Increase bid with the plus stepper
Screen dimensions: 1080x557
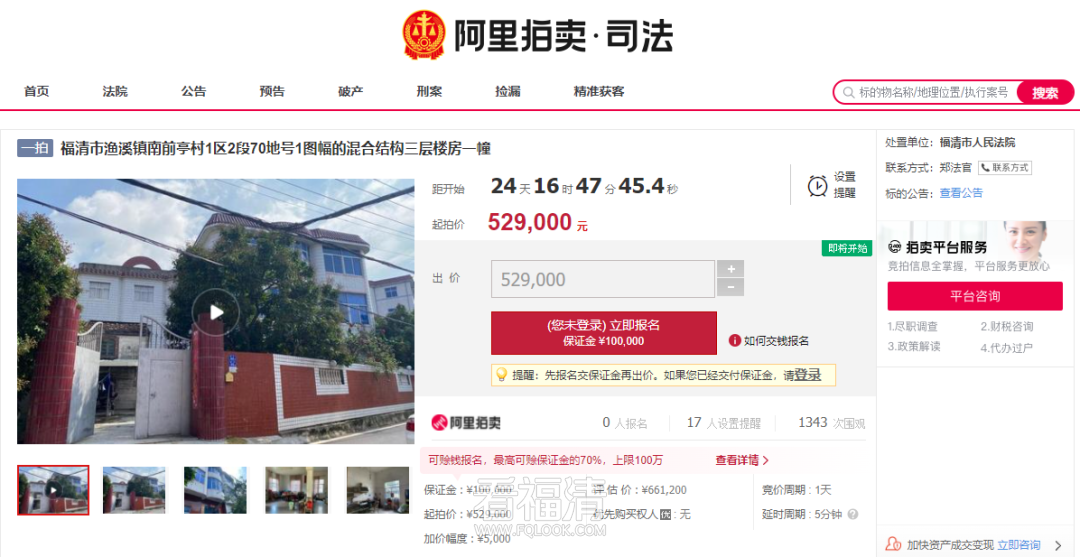click(x=730, y=269)
